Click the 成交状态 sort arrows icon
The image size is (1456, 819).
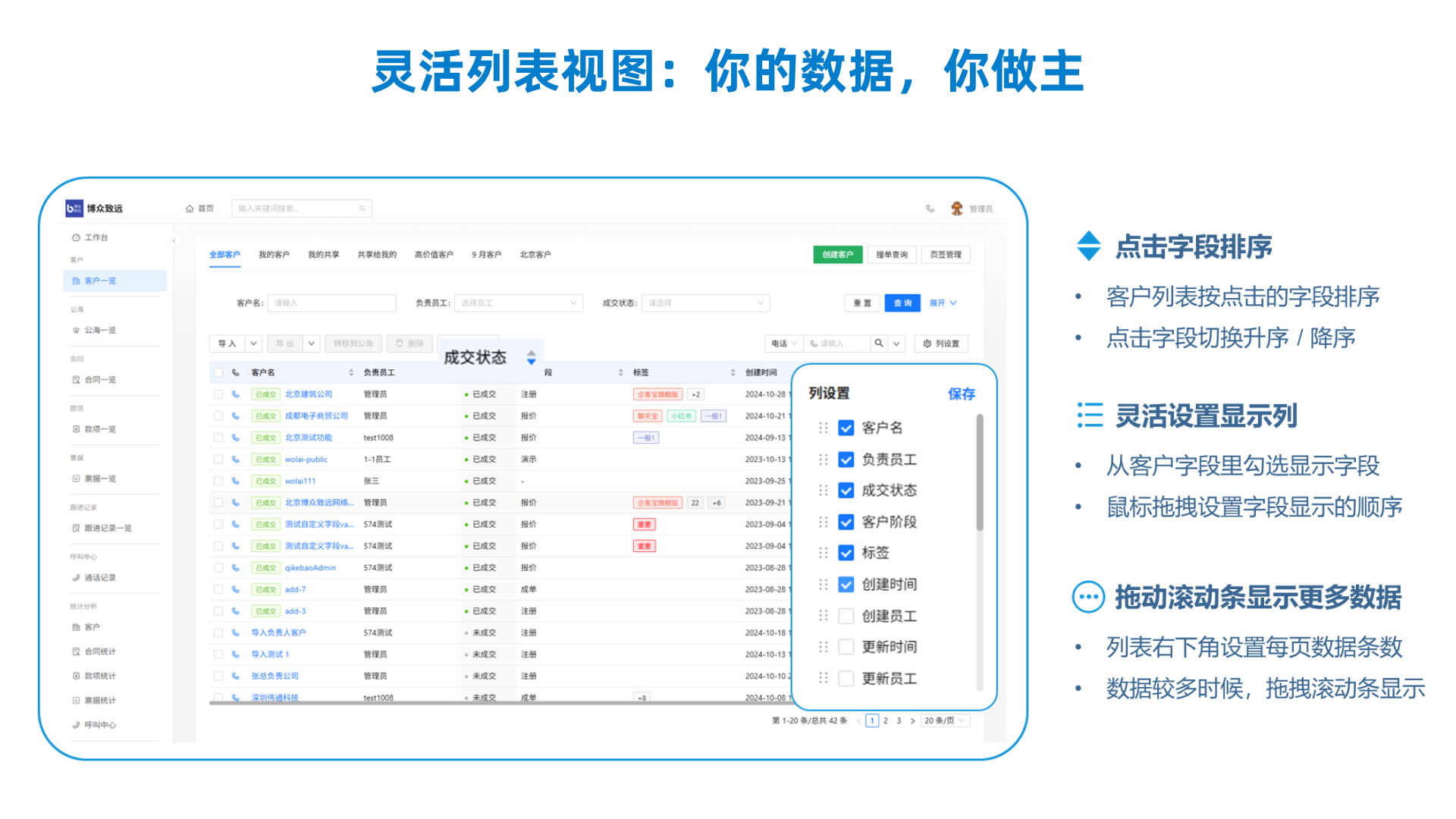tap(531, 357)
